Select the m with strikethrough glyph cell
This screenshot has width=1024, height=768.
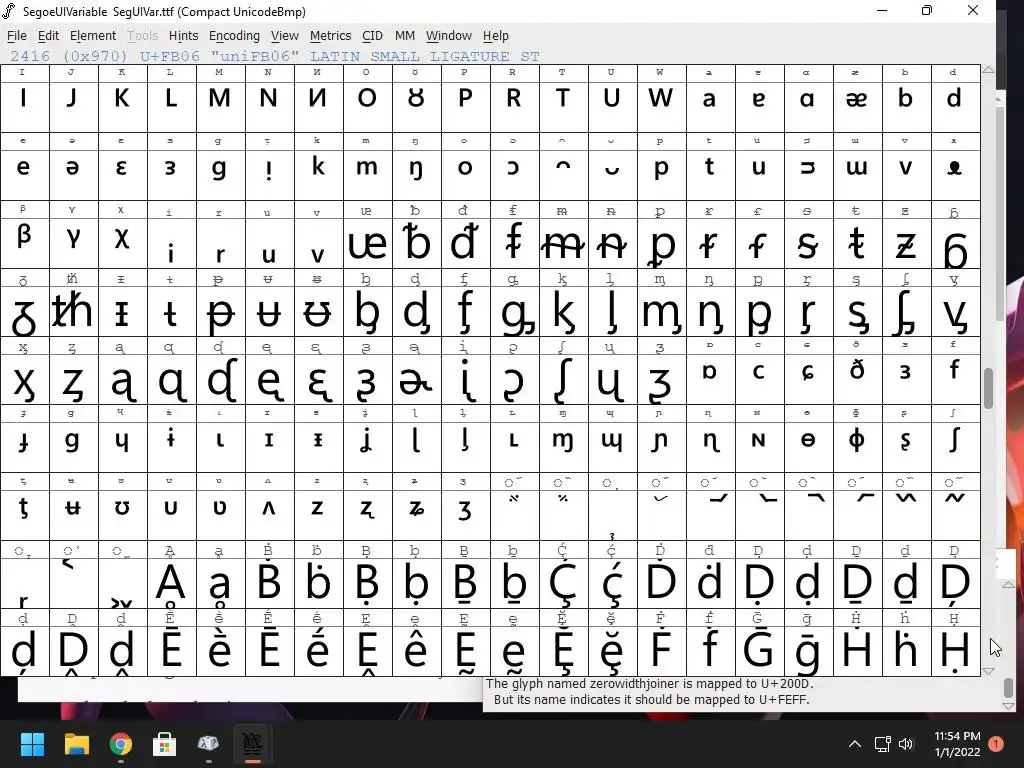(564, 235)
